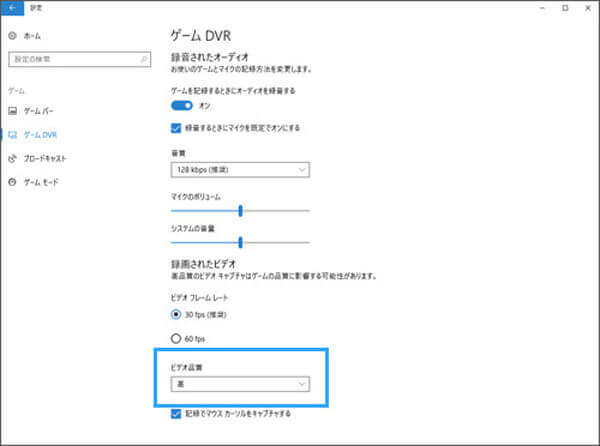The height and width of the screenshot is (446, 600).
Task: Uncheck the microphone default-on checkbox
Action: [176, 128]
